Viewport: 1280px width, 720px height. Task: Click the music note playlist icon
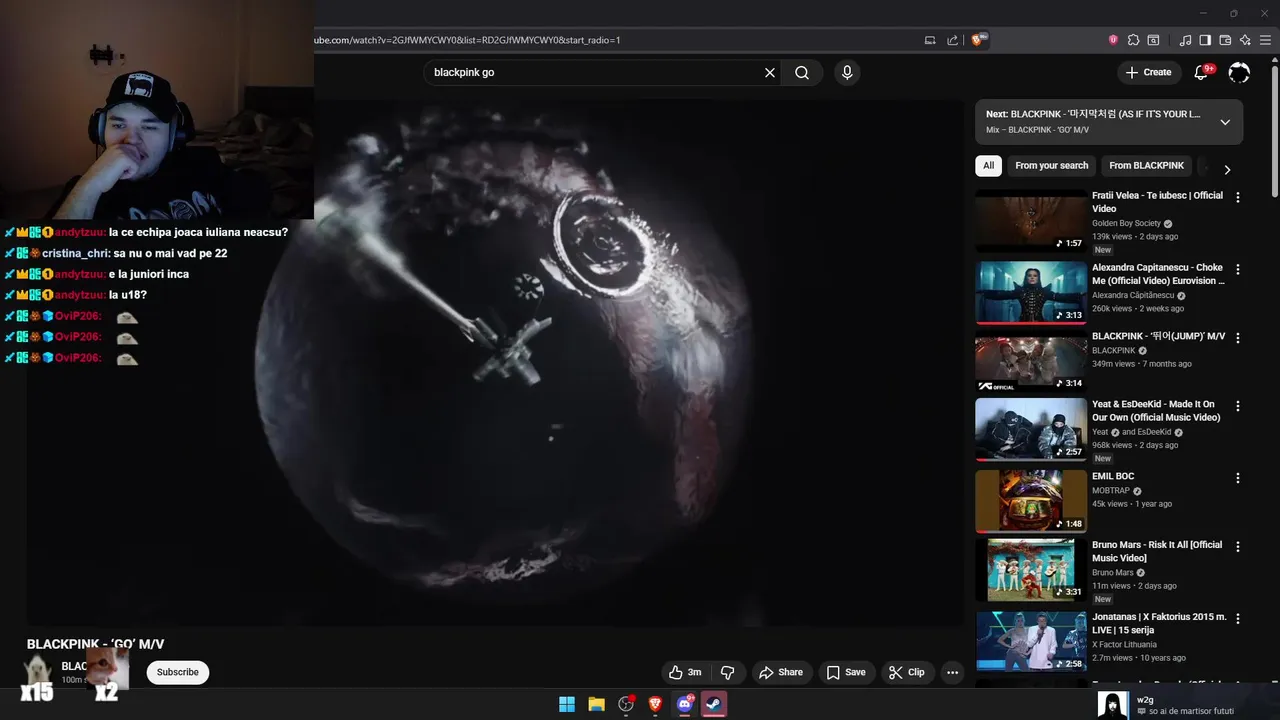(x=1185, y=40)
